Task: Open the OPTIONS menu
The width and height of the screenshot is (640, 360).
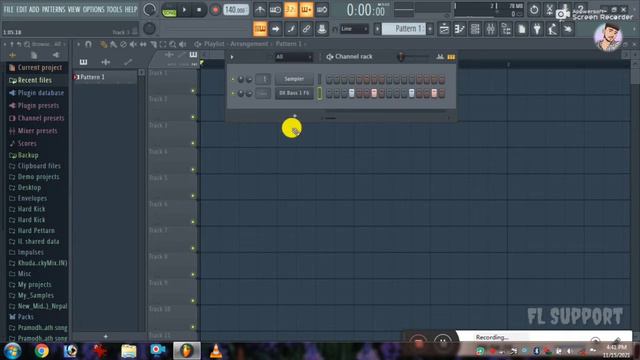Action: tap(93, 9)
